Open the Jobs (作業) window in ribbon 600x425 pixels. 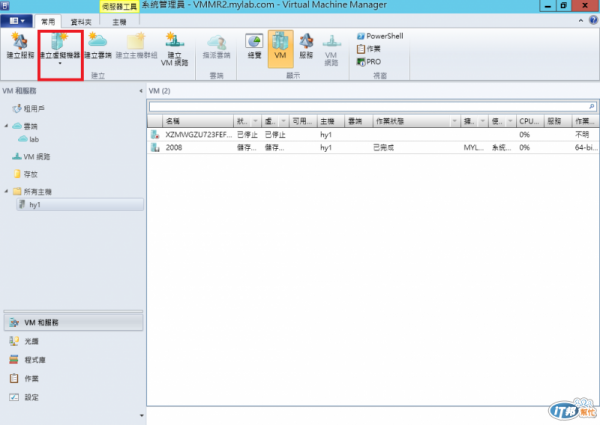coord(368,49)
